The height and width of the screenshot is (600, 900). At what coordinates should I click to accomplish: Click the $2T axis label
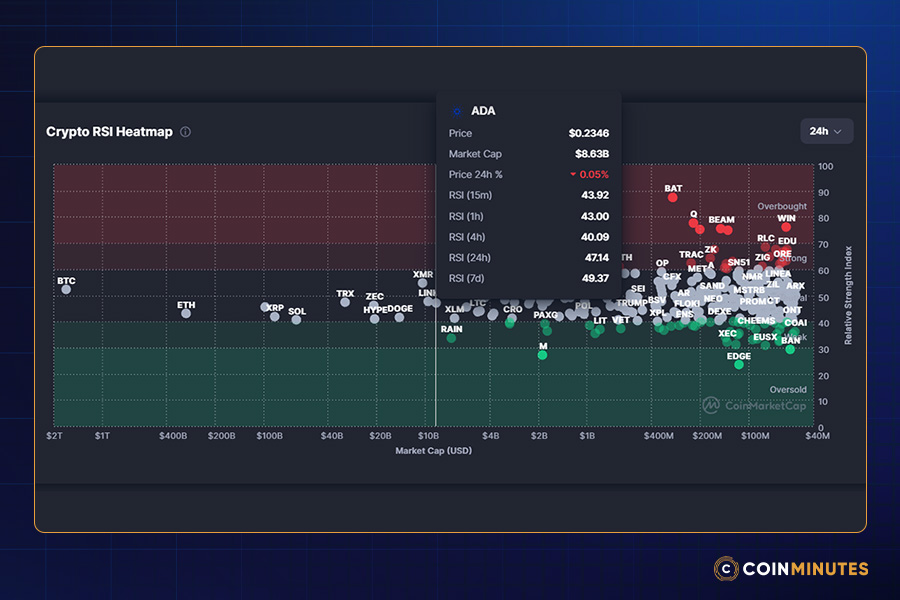pos(55,436)
